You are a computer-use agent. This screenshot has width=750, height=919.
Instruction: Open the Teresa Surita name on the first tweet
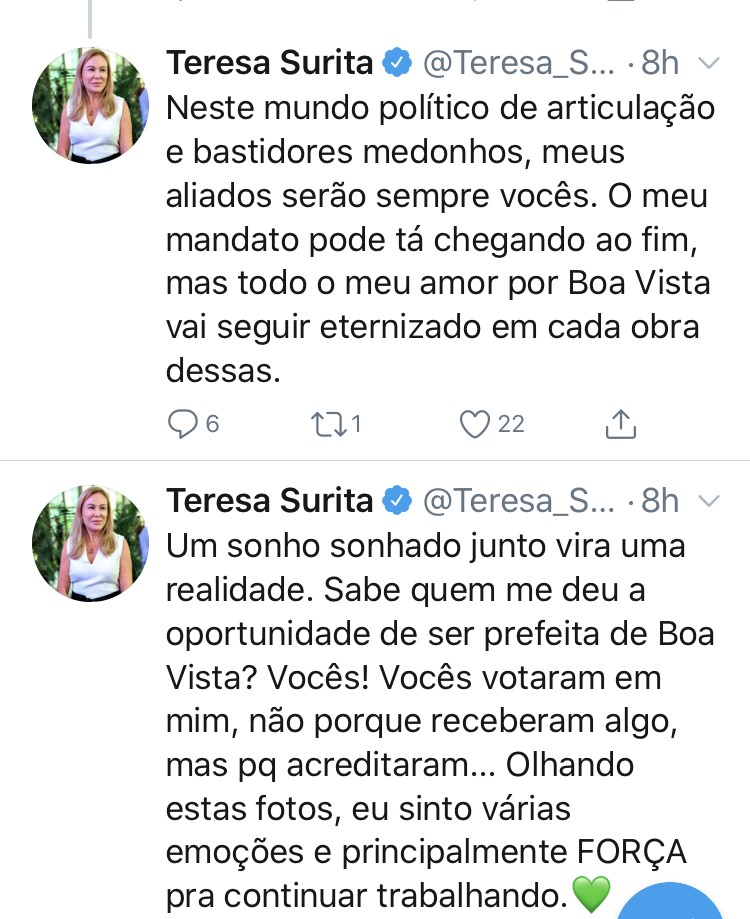(270, 63)
